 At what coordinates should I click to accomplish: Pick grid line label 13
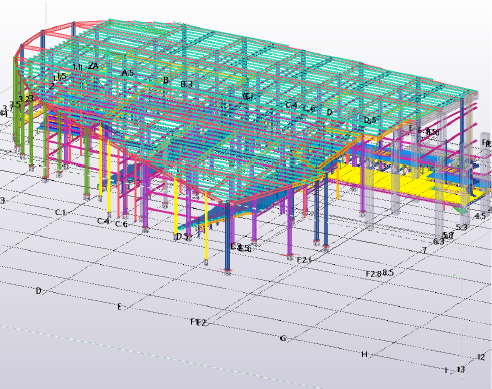[x=461, y=369]
